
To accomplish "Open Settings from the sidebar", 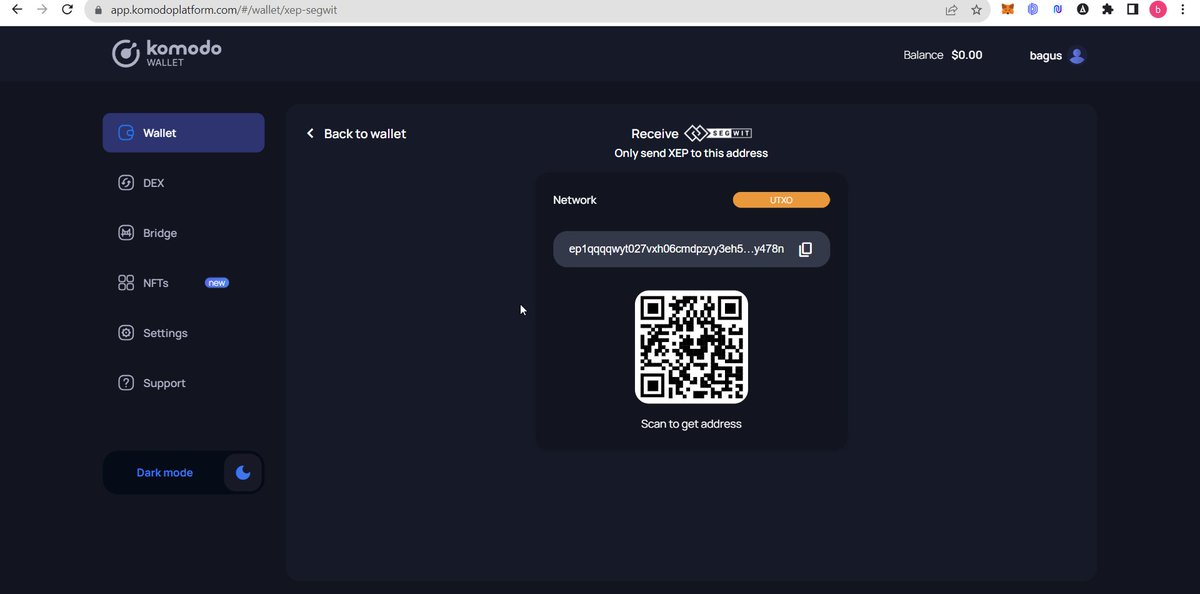I will point(165,333).
